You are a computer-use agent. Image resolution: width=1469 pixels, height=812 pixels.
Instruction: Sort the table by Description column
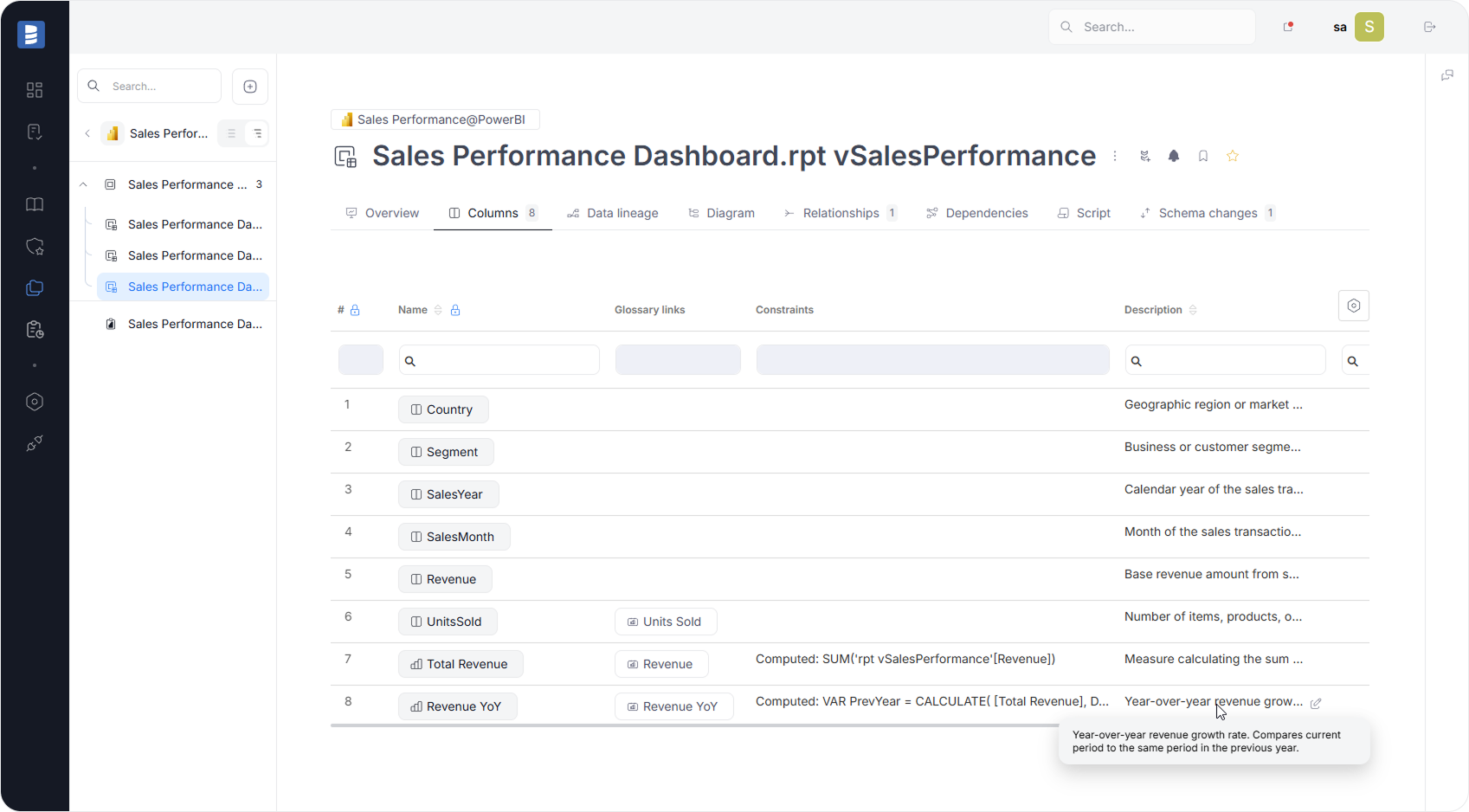pos(1193,310)
